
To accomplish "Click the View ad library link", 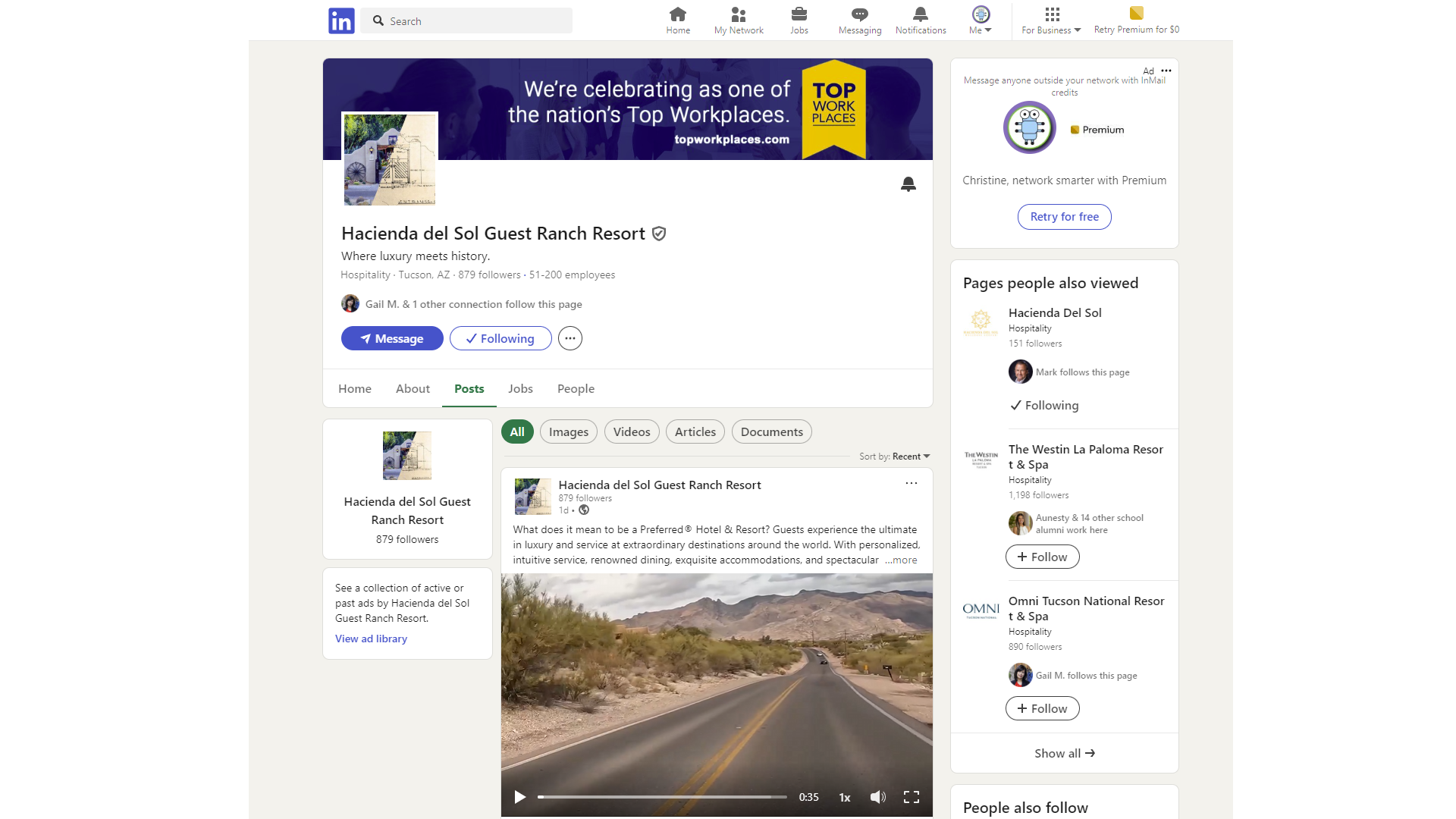I will [371, 639].
